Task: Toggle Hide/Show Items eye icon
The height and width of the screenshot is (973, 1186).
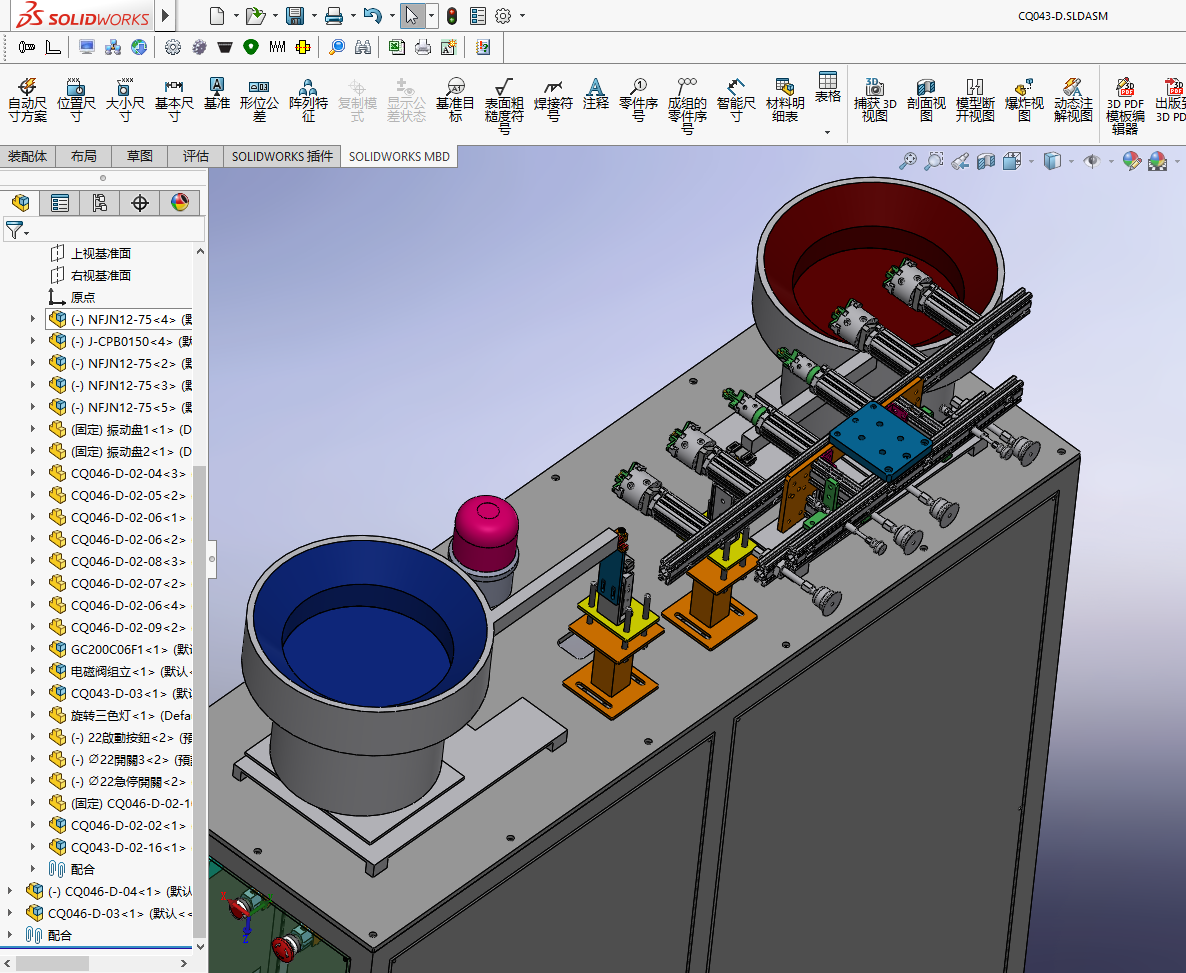Action: click(x=1091, y=160)
